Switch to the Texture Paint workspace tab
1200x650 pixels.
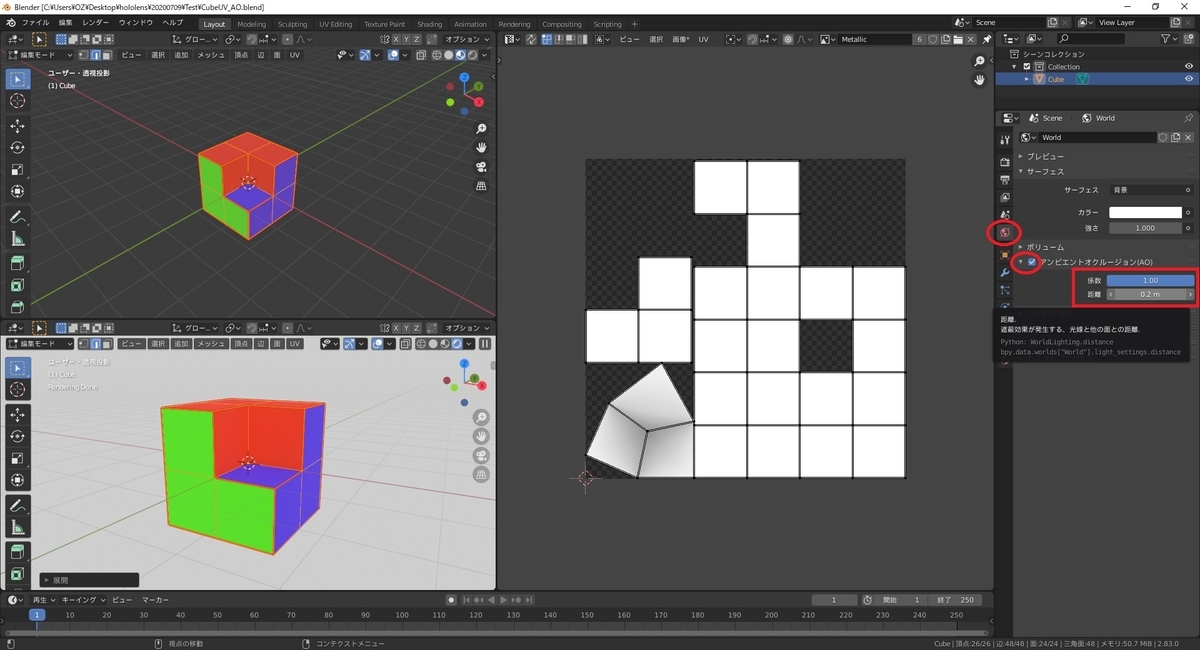tap(385, 23)
